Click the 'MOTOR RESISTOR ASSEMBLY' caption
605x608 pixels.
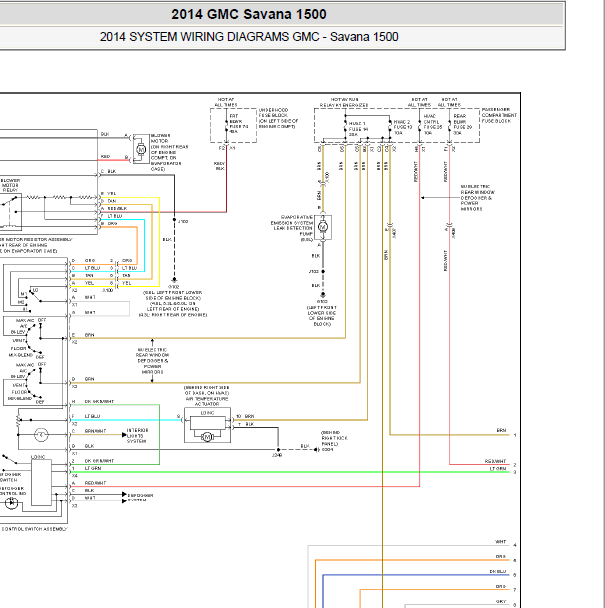[35, 245]
